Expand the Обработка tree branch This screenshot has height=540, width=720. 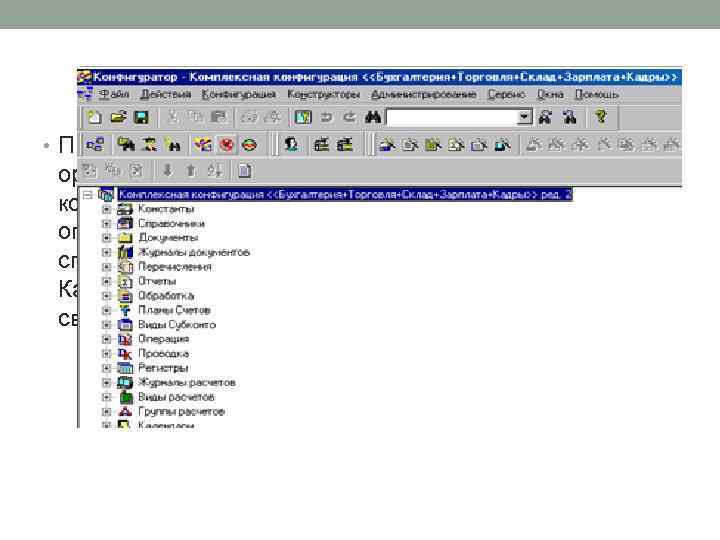tap(107, 296)
